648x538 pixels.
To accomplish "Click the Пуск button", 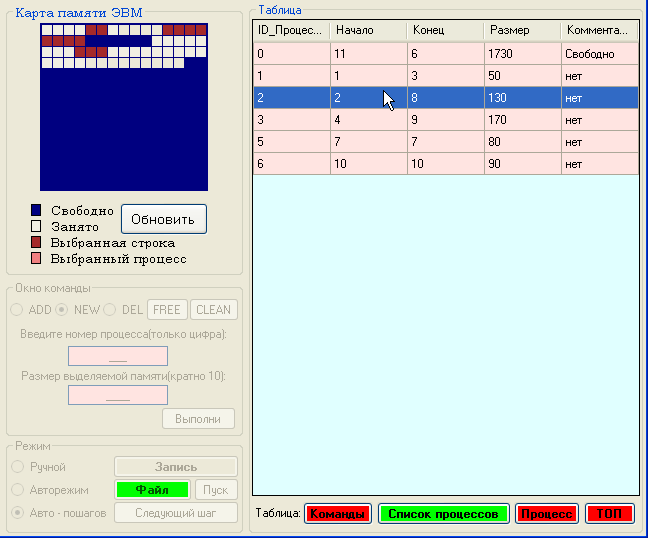I will tap(216, 490).
